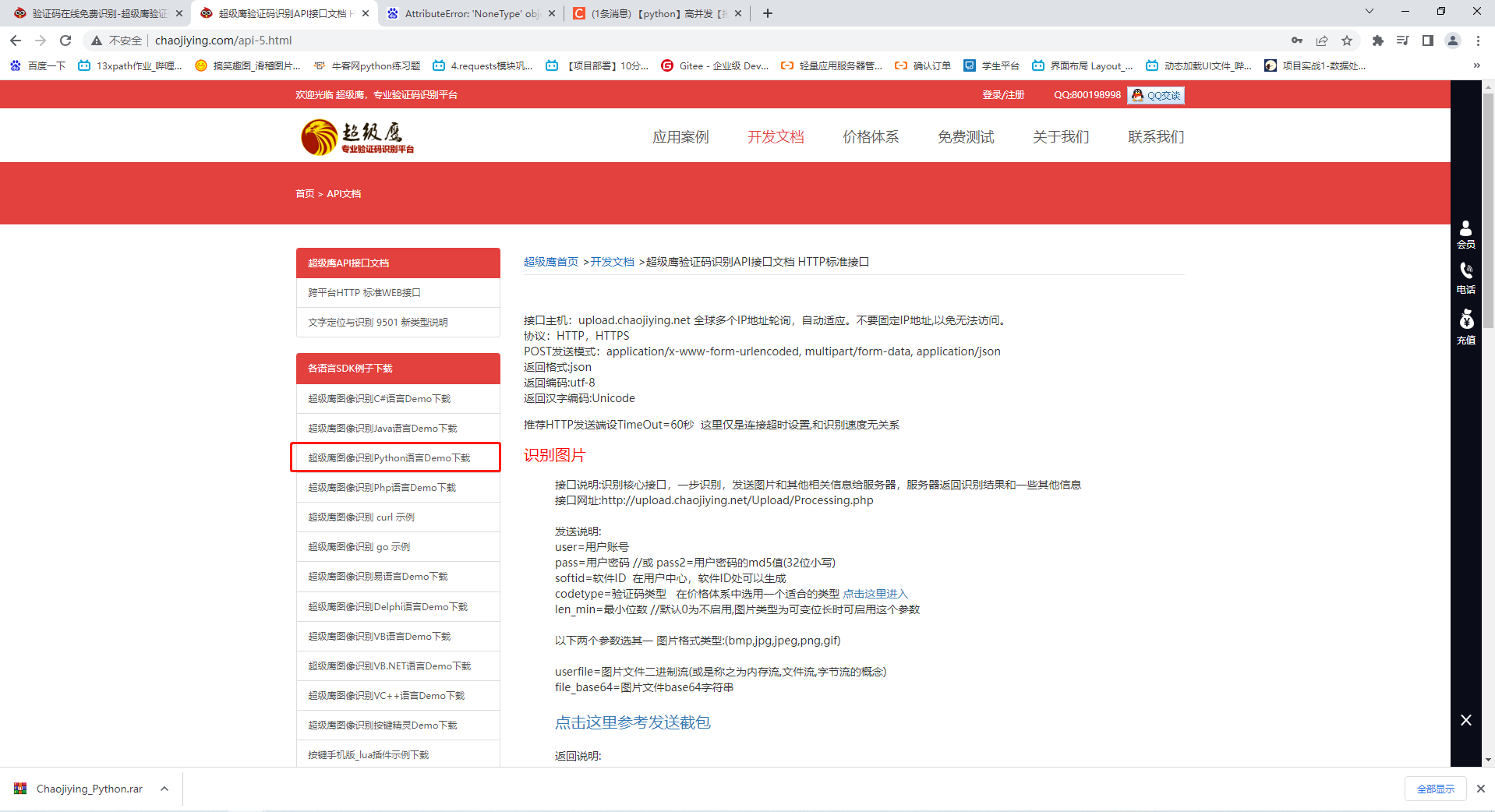Click 全部显示 in the downloads bar
1495x812 pixels.
click(1436, 789)
